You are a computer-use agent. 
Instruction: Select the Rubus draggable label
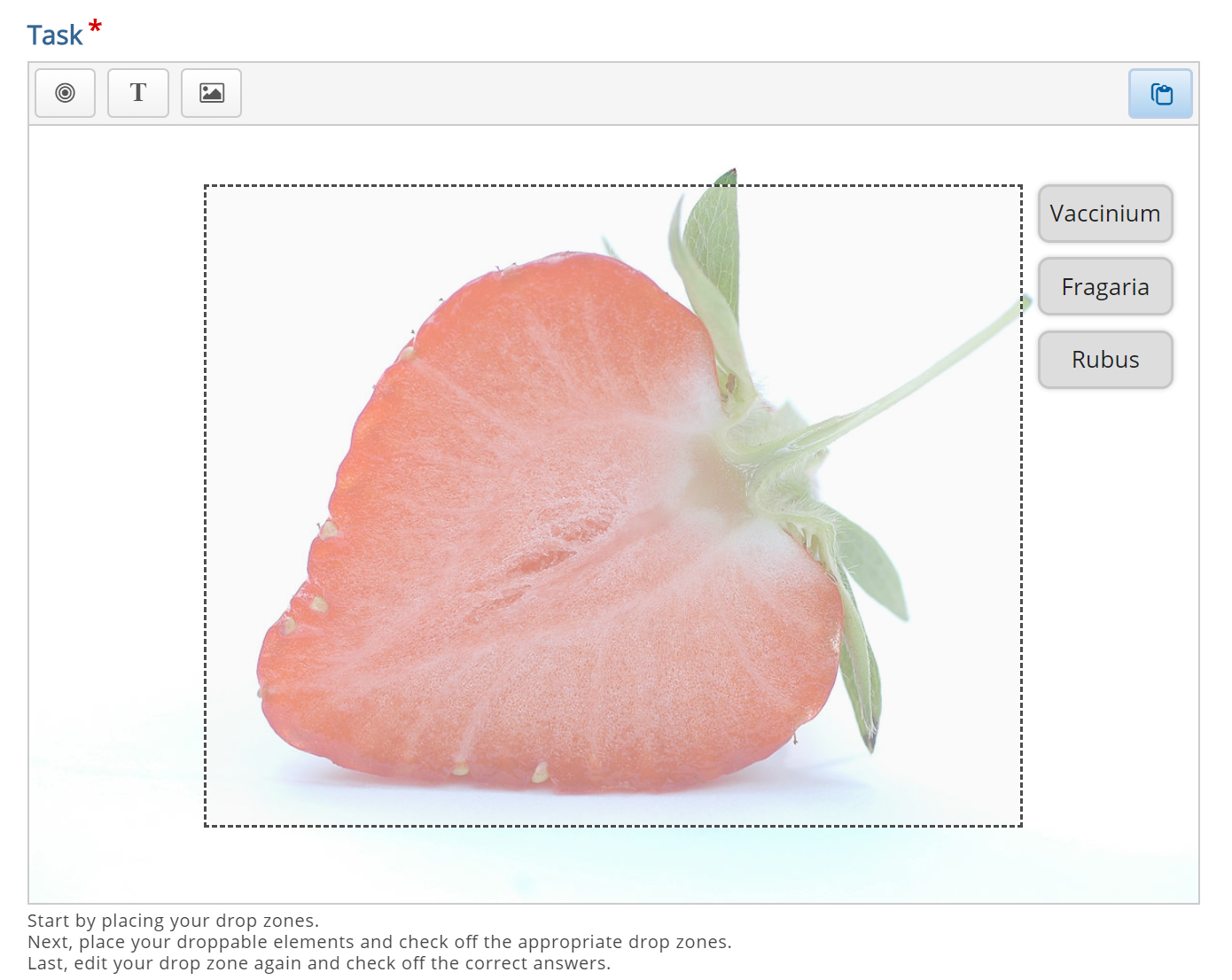[1105, 360]
